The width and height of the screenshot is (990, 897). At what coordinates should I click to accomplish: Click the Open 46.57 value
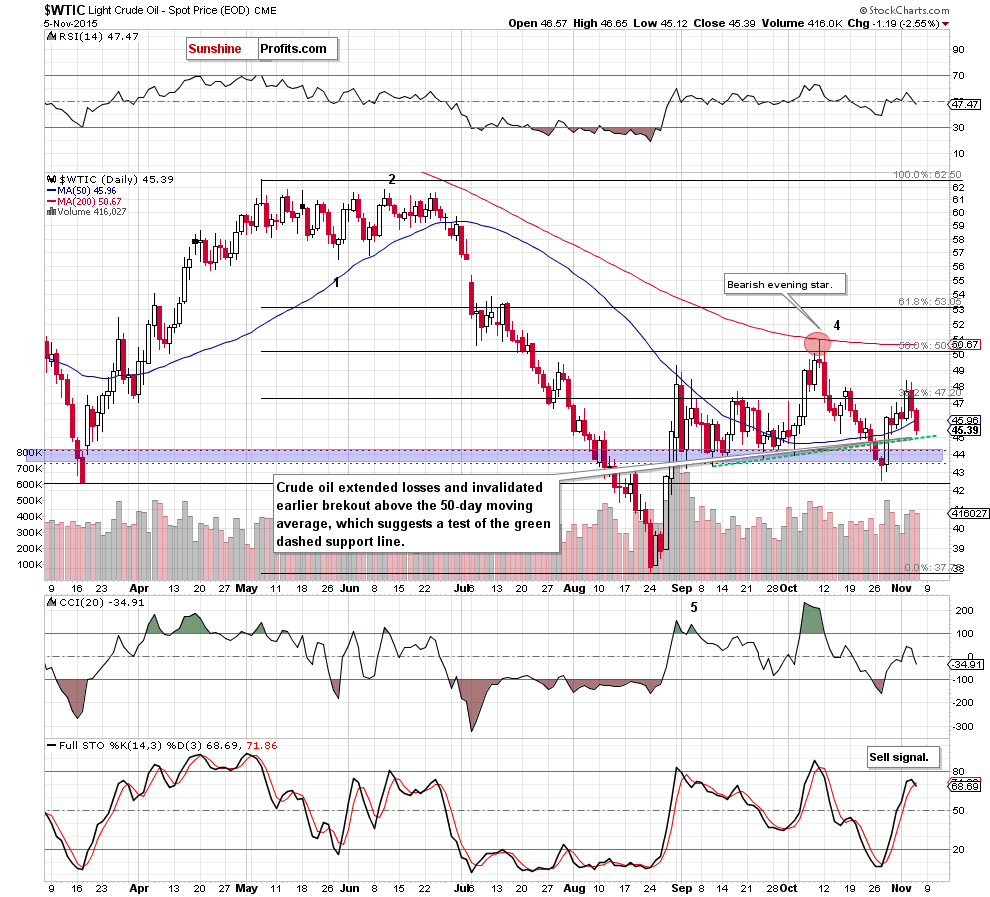(537, 23)
